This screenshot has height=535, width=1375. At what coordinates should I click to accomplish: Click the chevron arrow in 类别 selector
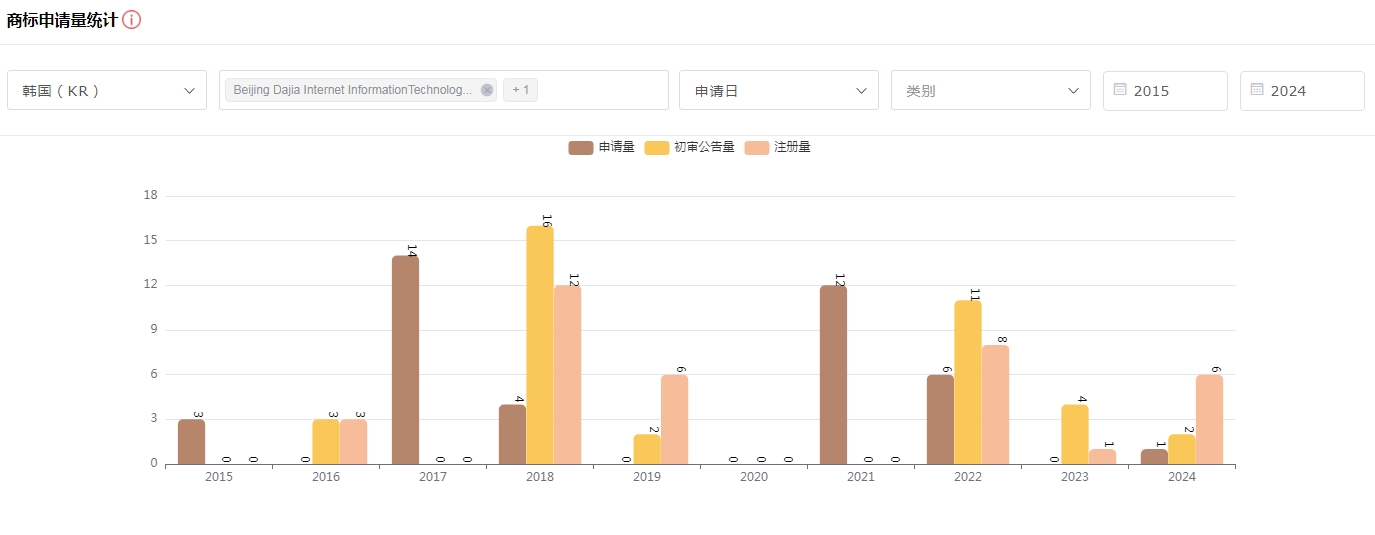tap(1073, 90)
